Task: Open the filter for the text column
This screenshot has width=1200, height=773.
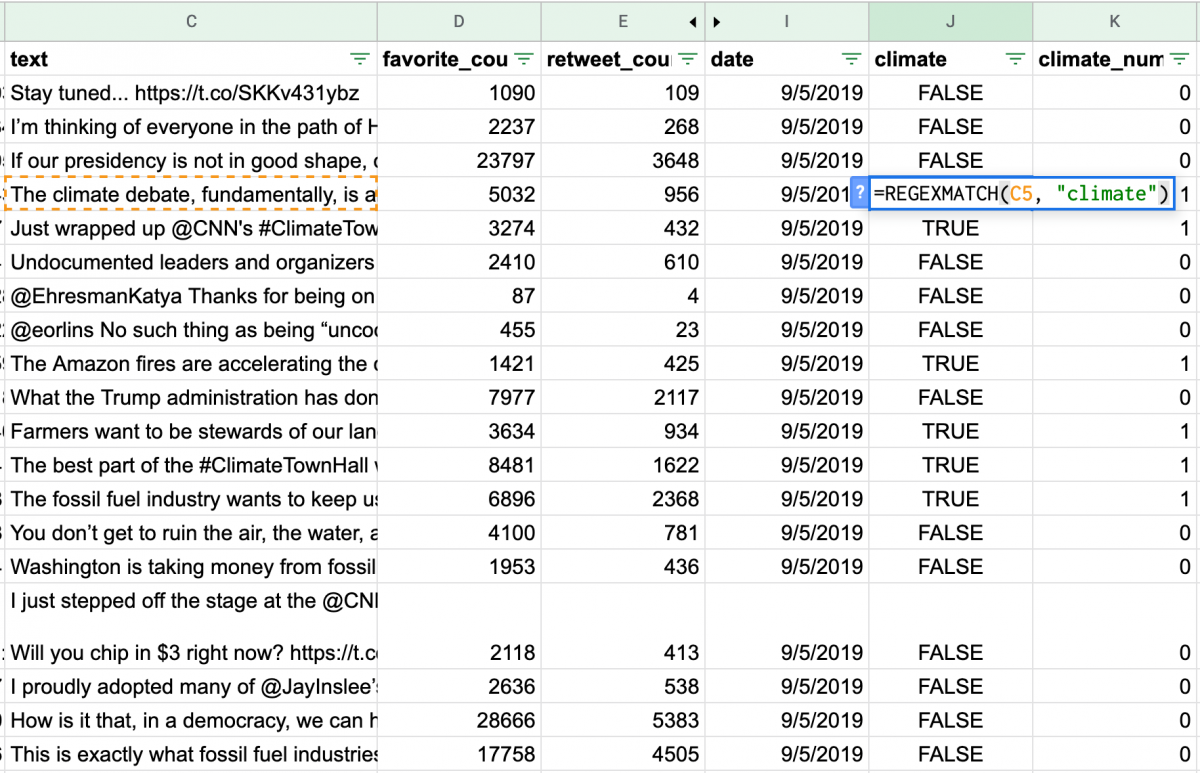Action: point(359,59)
